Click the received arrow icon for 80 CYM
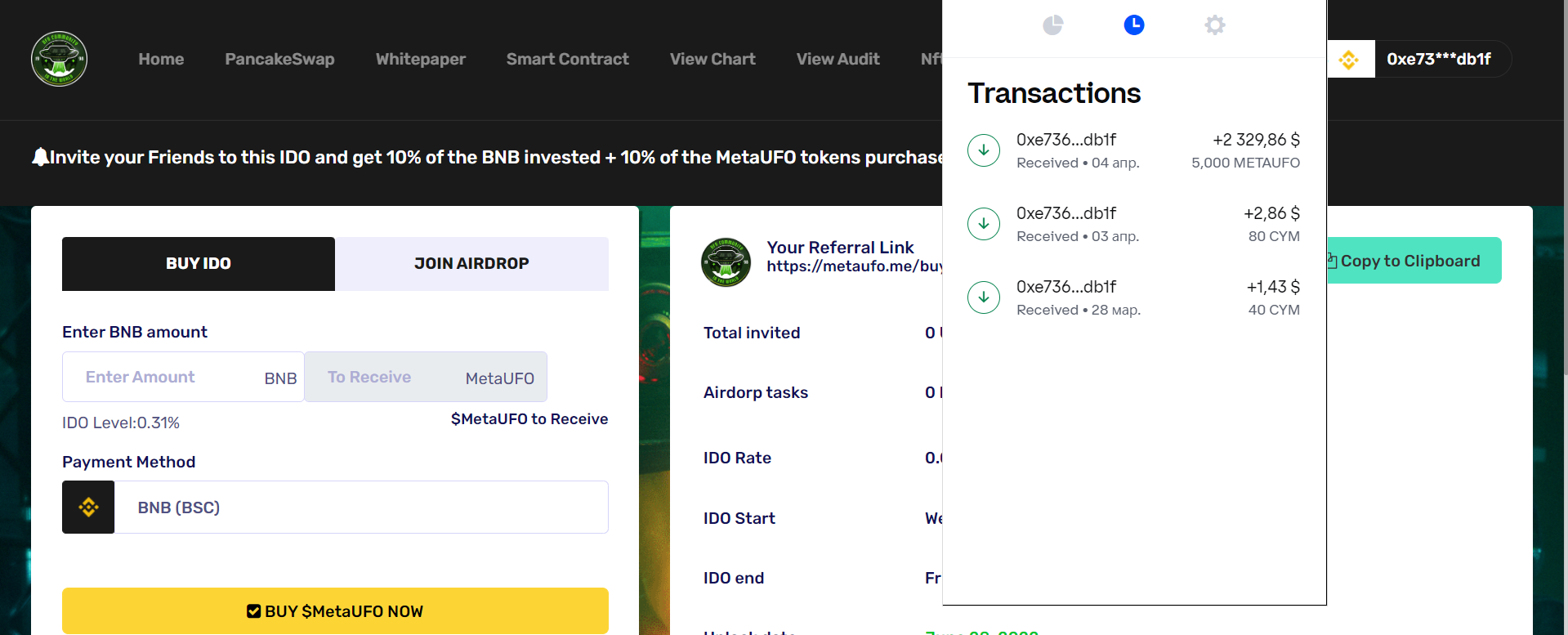 click(x=984, y=224)
